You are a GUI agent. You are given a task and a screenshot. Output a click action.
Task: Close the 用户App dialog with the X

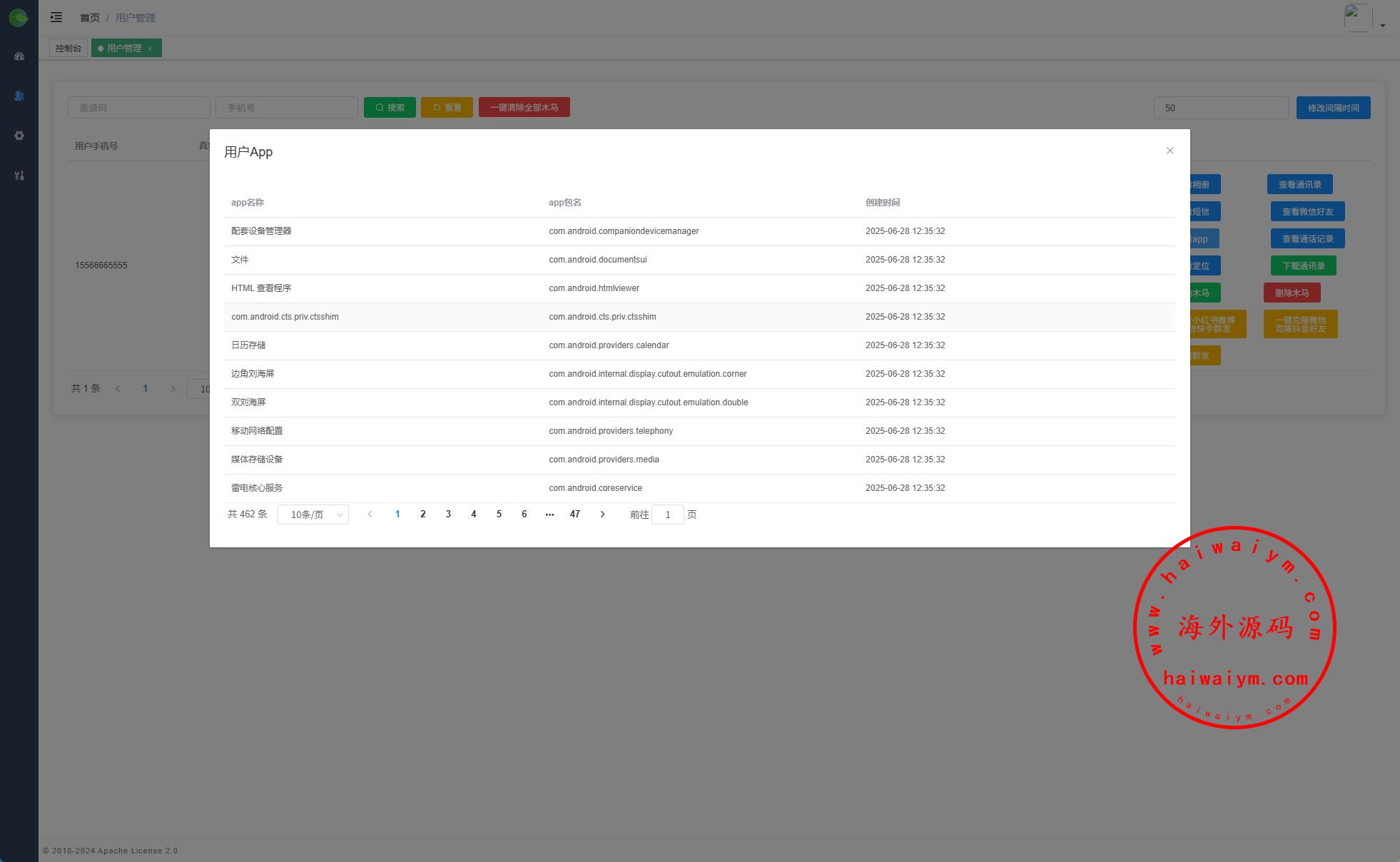pyautogui.click(x=1170, y=151)
